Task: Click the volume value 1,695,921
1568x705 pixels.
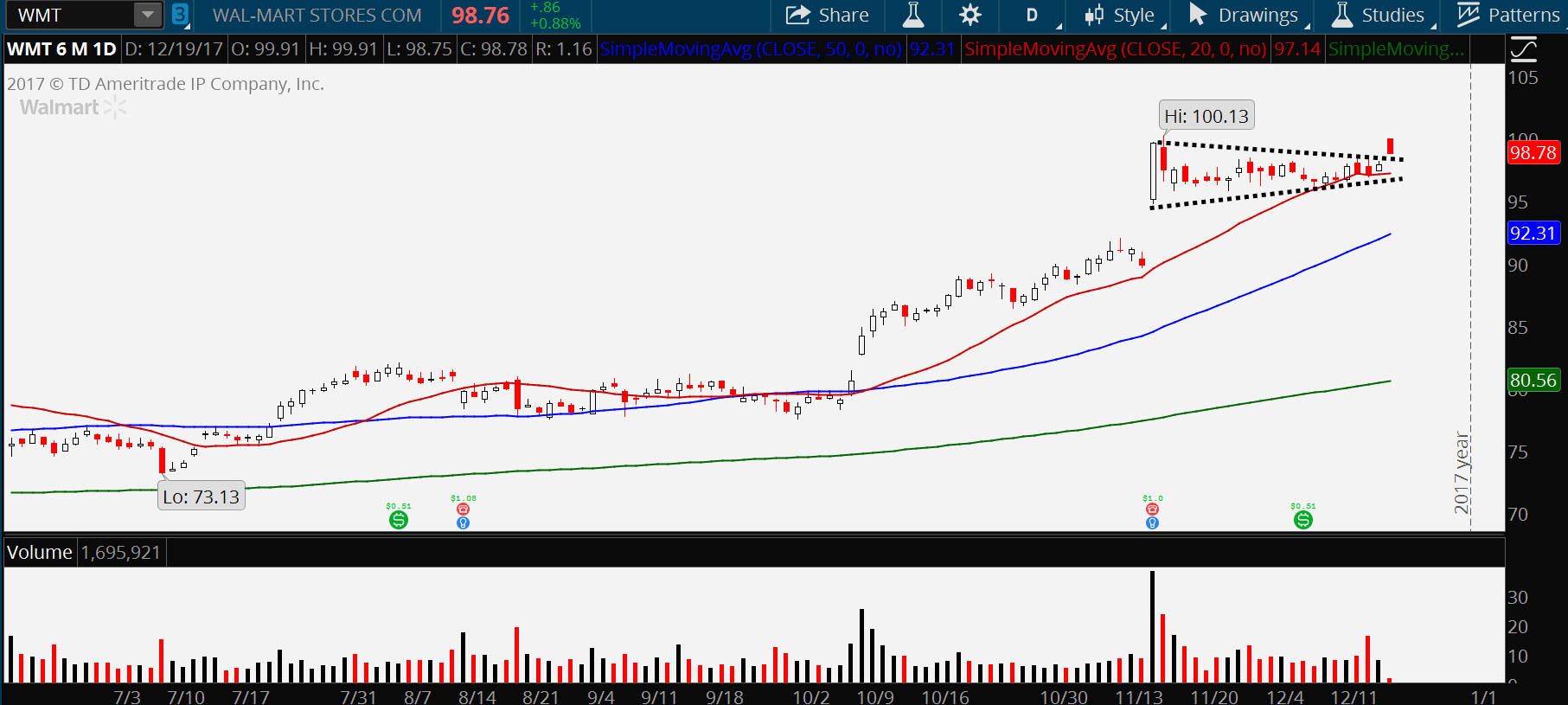Action: click(x=121, y=552)
